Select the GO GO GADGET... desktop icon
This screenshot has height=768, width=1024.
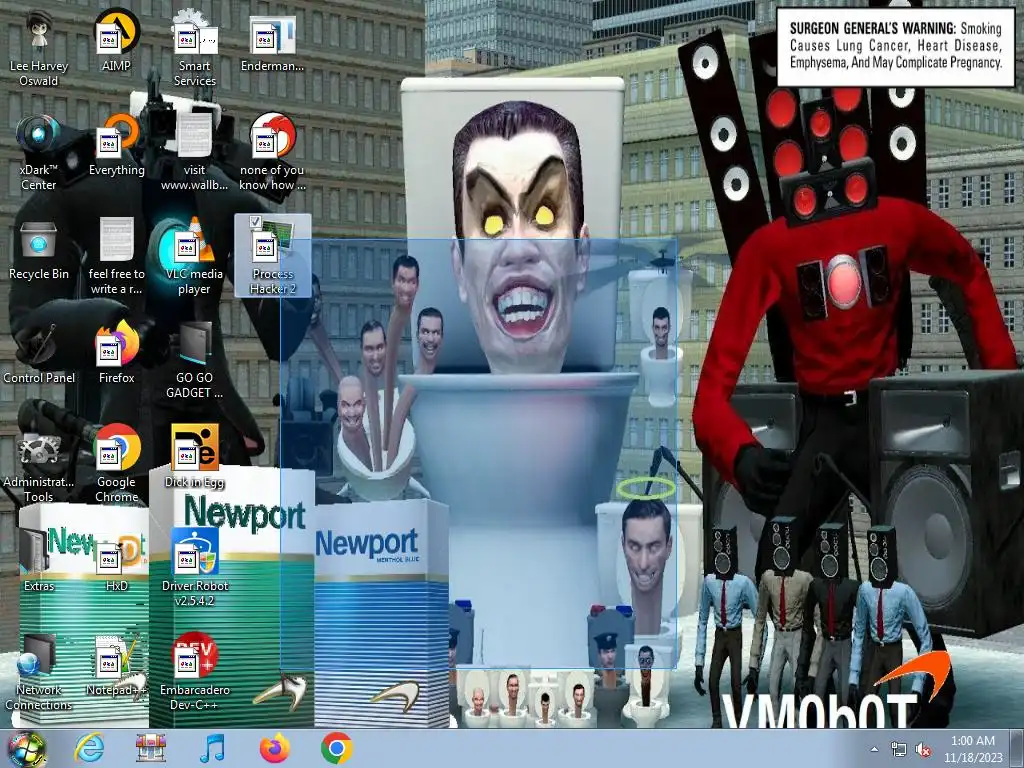(x=195, y=360)
